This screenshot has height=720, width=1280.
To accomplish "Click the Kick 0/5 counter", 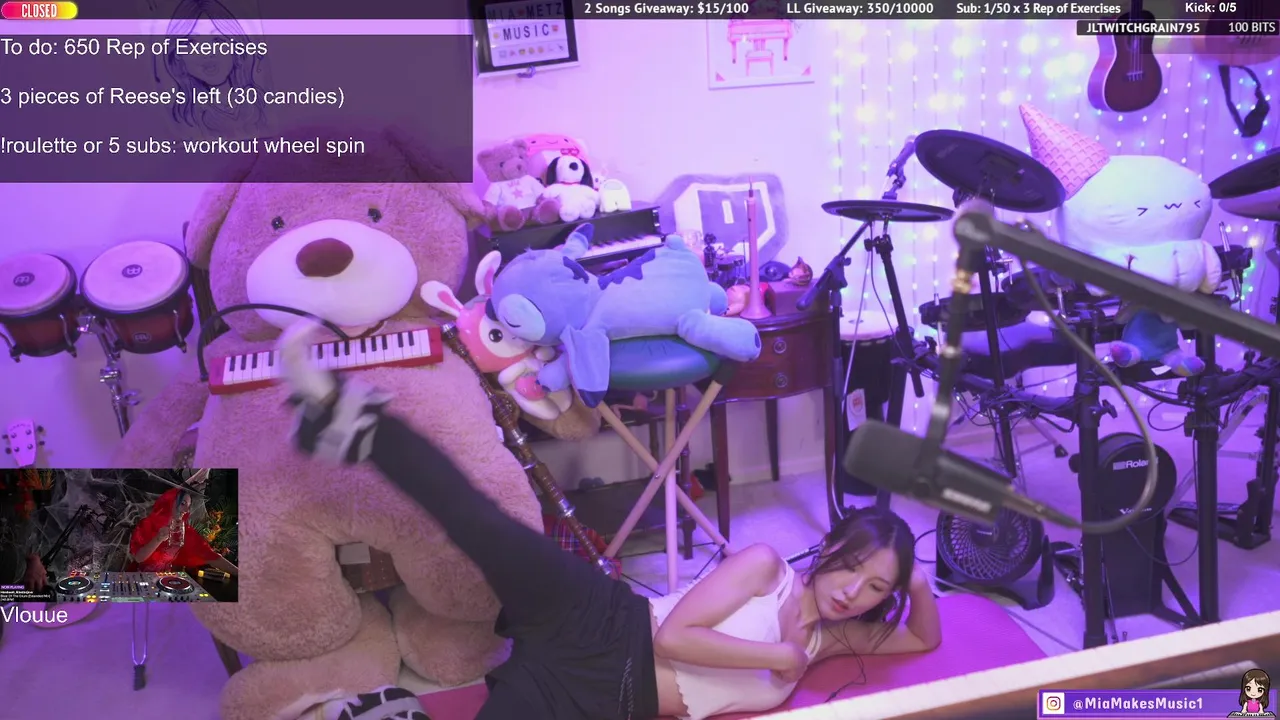I will click(1210, 8).
